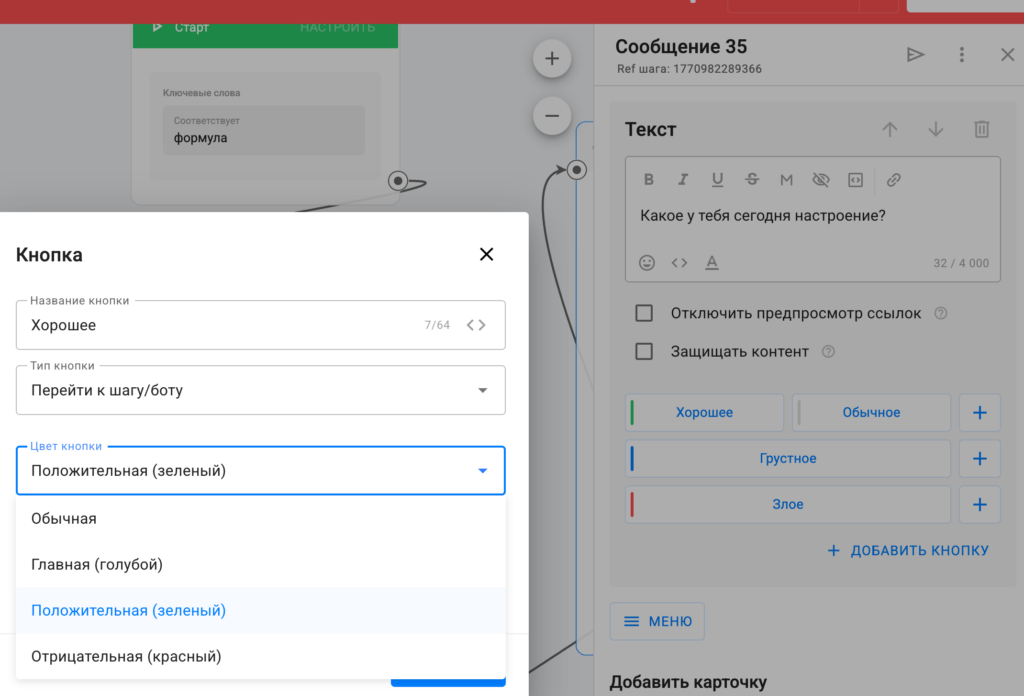Open the МЕНЮ button
The width and height of the screenshot is (1024, 696).
657,621
